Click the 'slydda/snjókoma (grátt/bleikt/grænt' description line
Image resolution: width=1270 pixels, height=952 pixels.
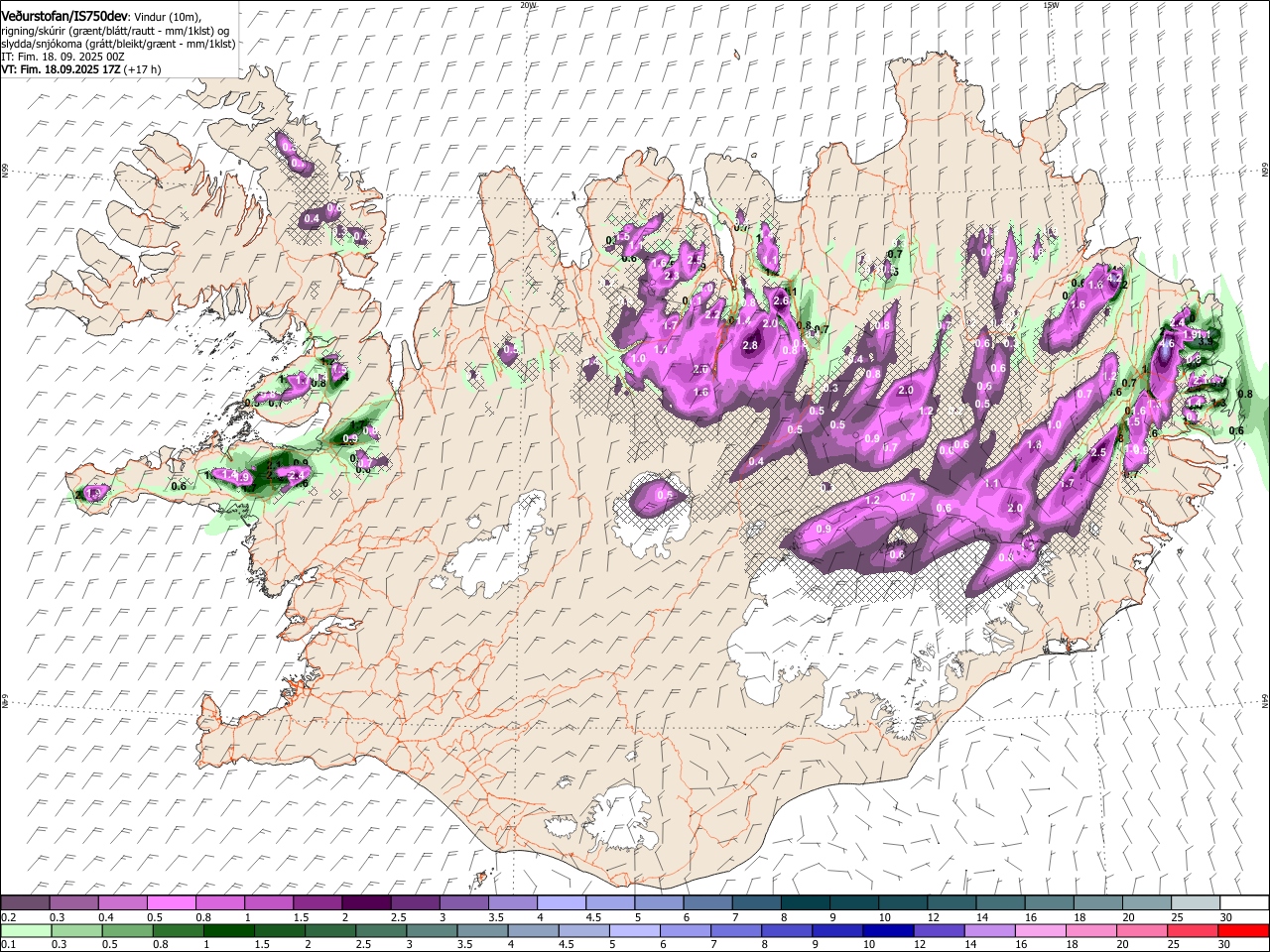tap(118, 44)
